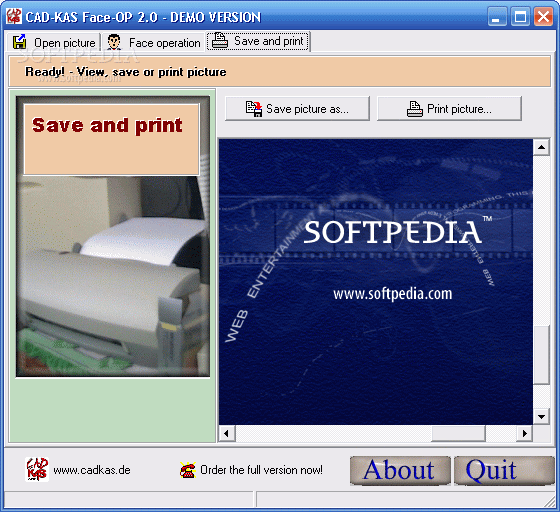
Task: Click the printer illustration image
Action: coord(113,236)
